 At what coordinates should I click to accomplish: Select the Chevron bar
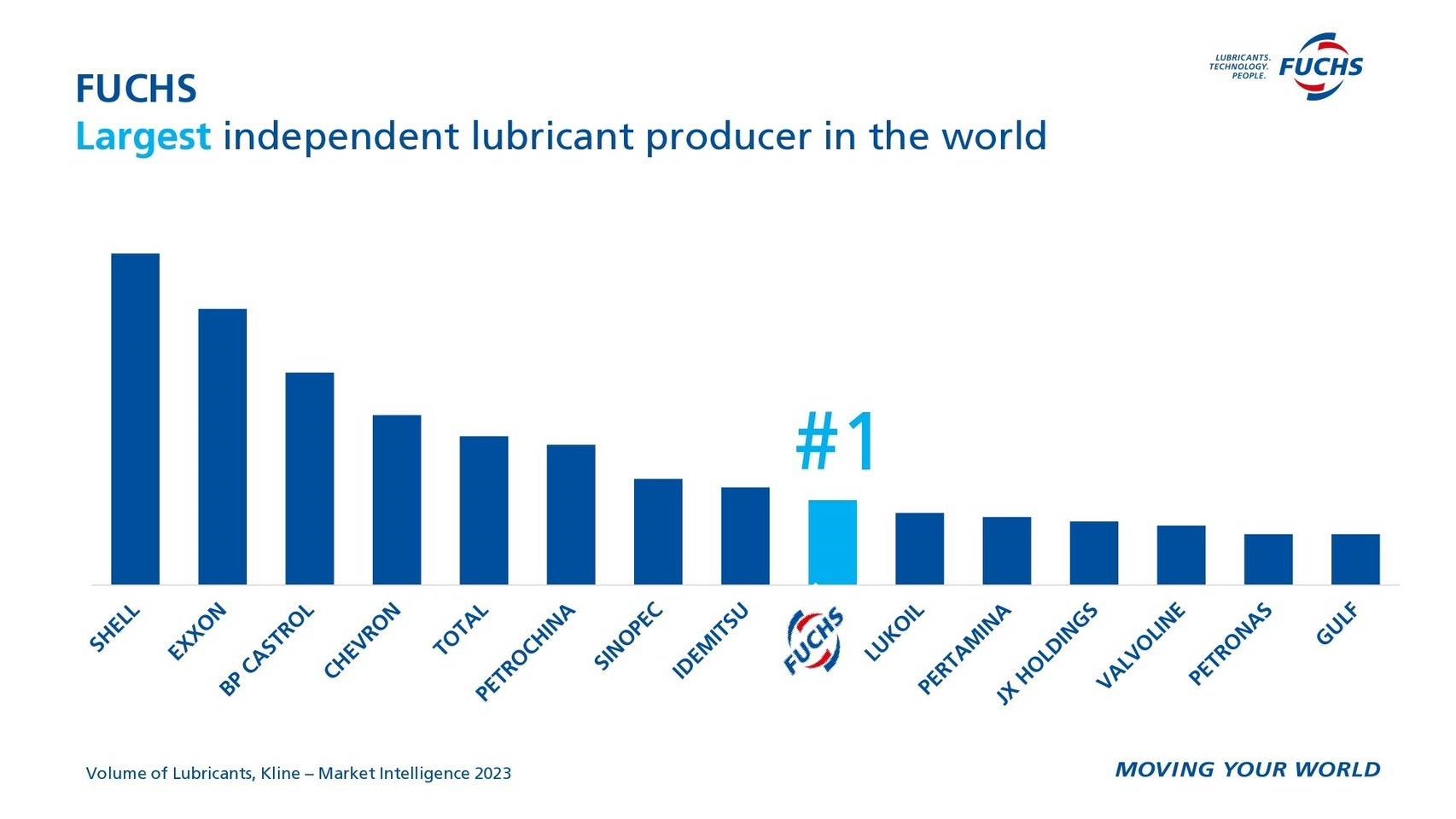[x=396, y=499]
